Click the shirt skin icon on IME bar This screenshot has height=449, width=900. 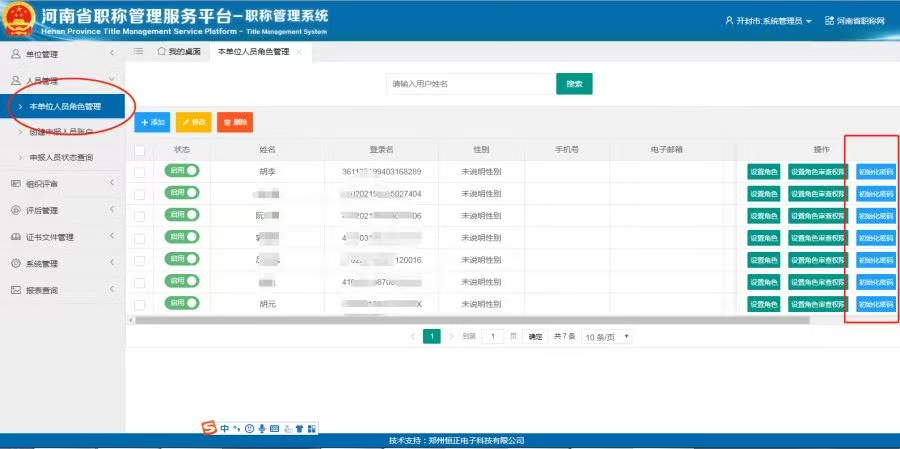coord(299,428)
